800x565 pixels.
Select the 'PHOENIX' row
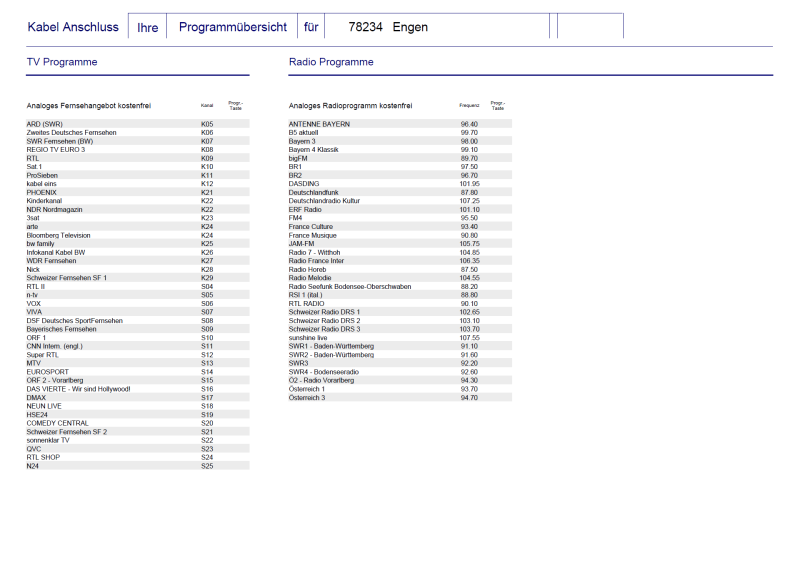pos(138,192)
